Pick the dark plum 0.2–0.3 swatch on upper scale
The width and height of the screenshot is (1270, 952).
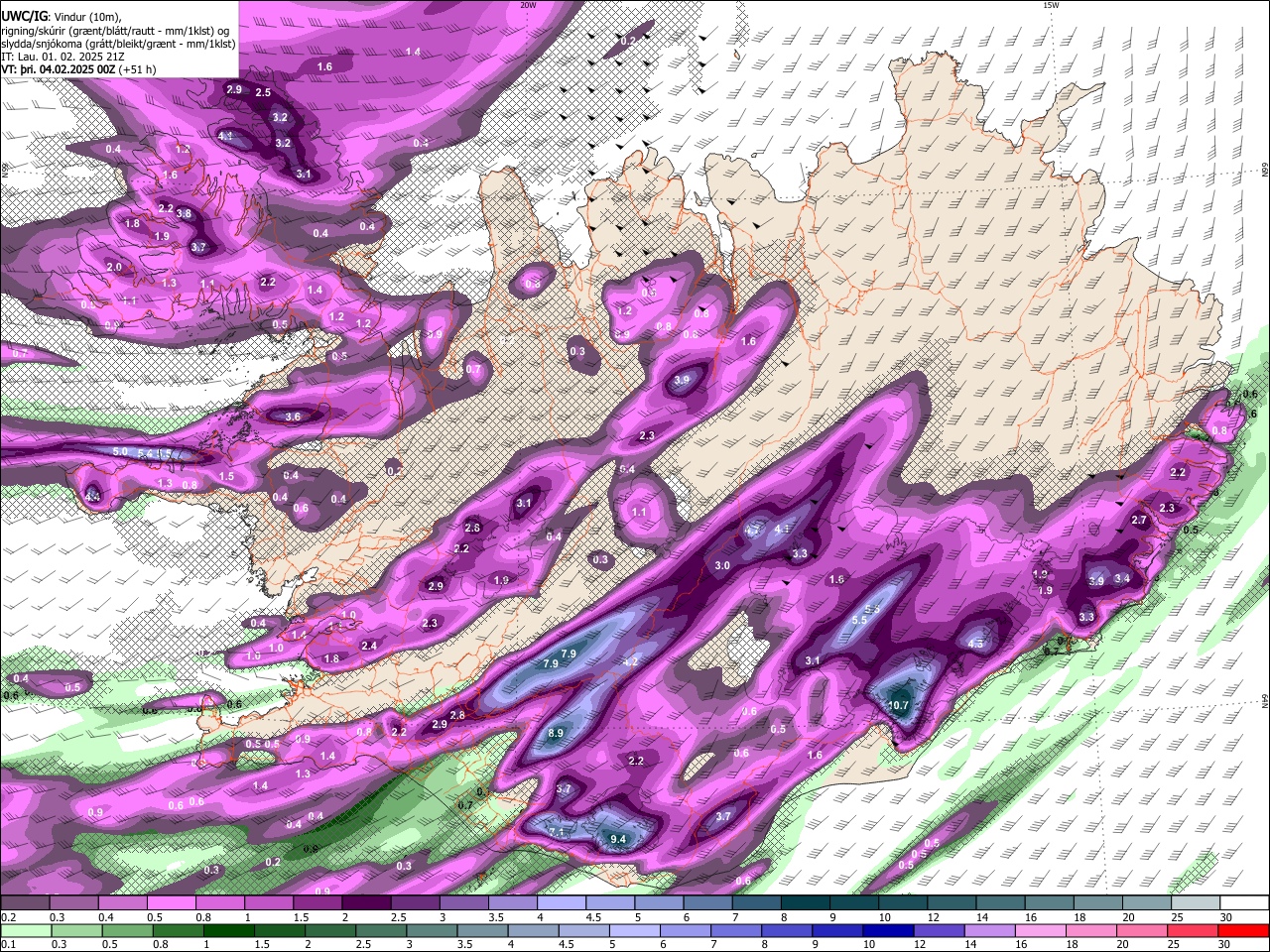point(25,901)
